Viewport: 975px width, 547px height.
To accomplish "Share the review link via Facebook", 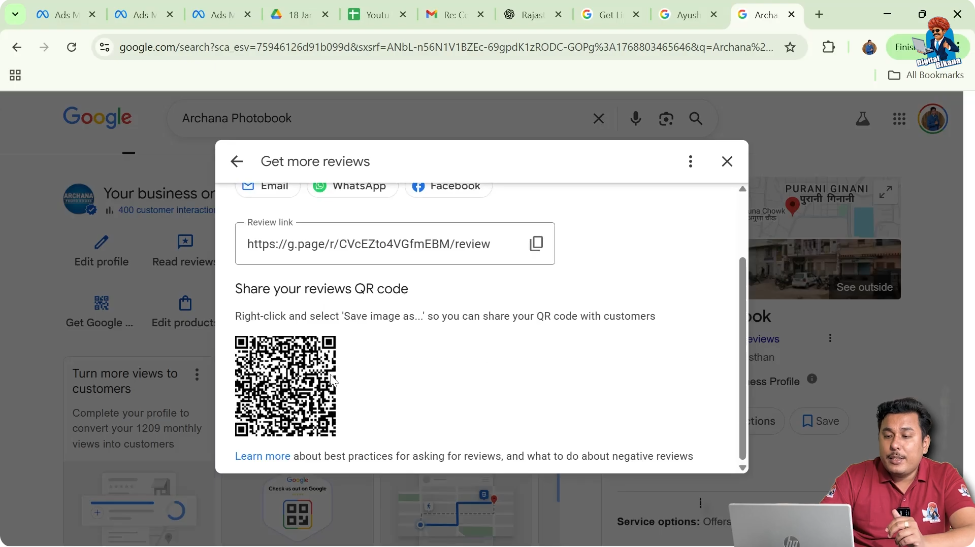I will pyautogui.click(x=448, y=186).
